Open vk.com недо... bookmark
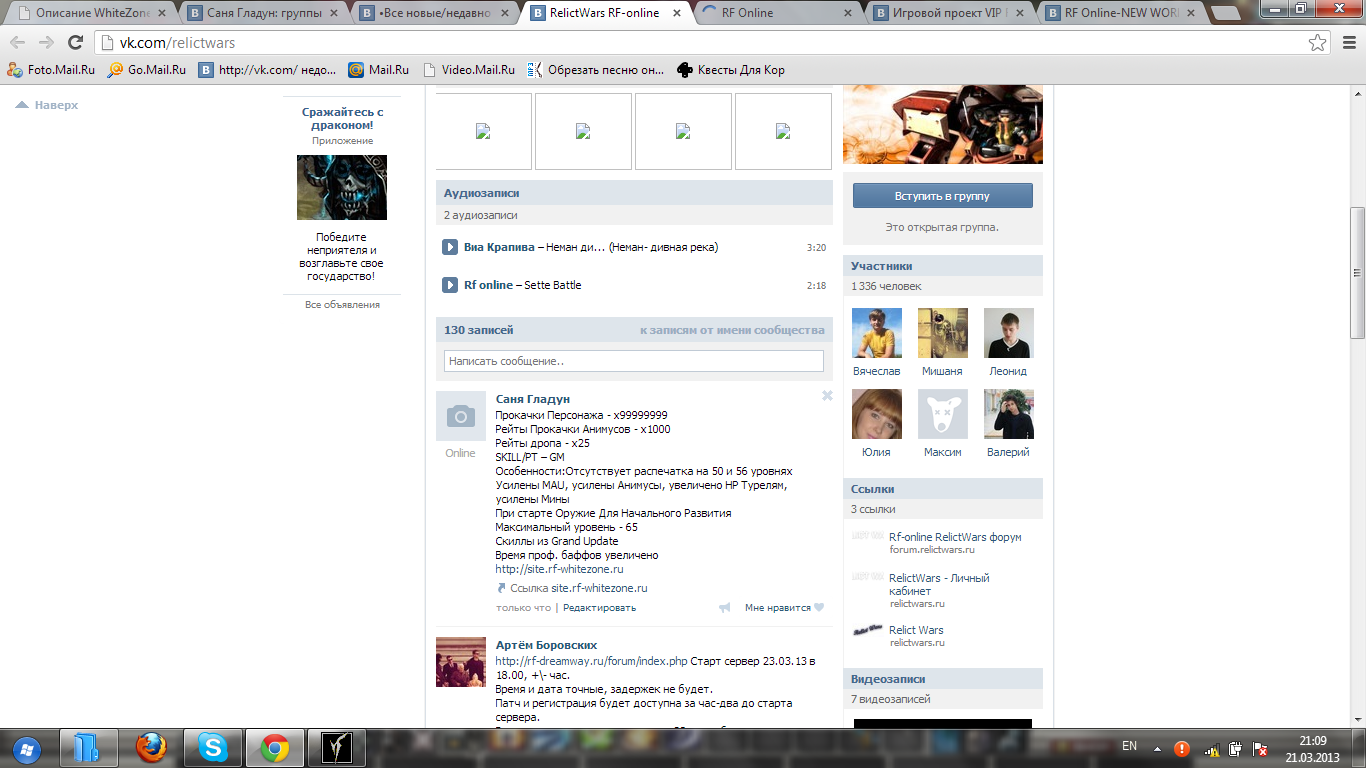The height and width of the screenshot is (768, 1366). (266, 70)
